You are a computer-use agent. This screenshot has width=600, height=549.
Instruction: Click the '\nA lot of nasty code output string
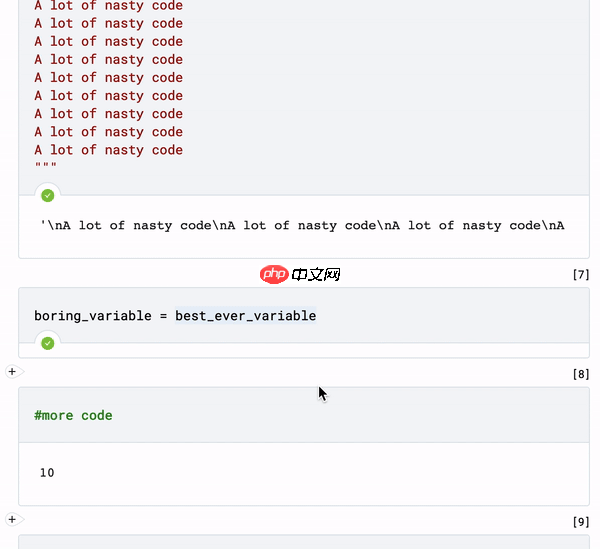(x=302, y=225)
